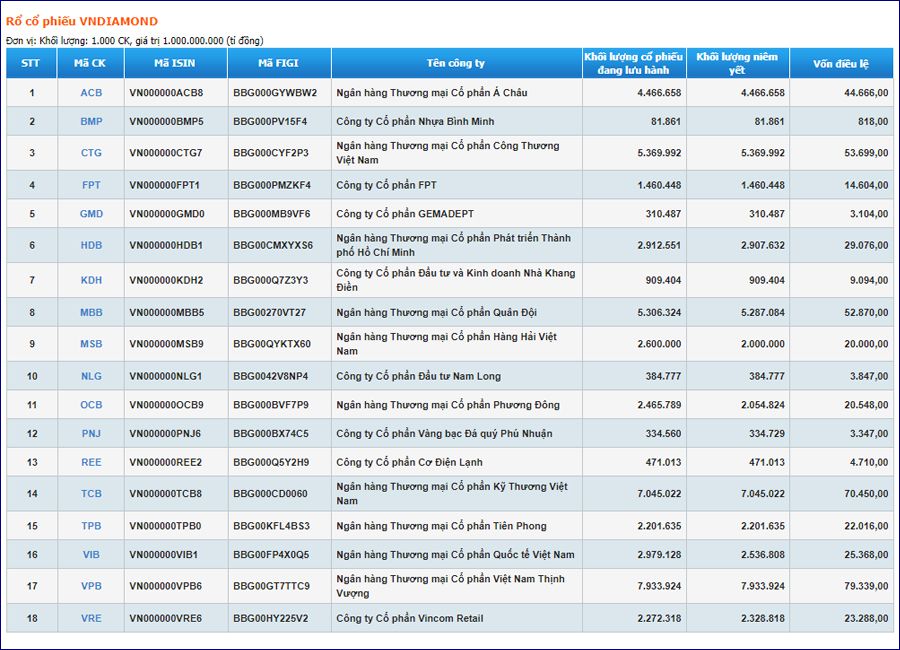Open the HDB stock code link
Viewport: 900px width, 650px height.
coord(91,245)
